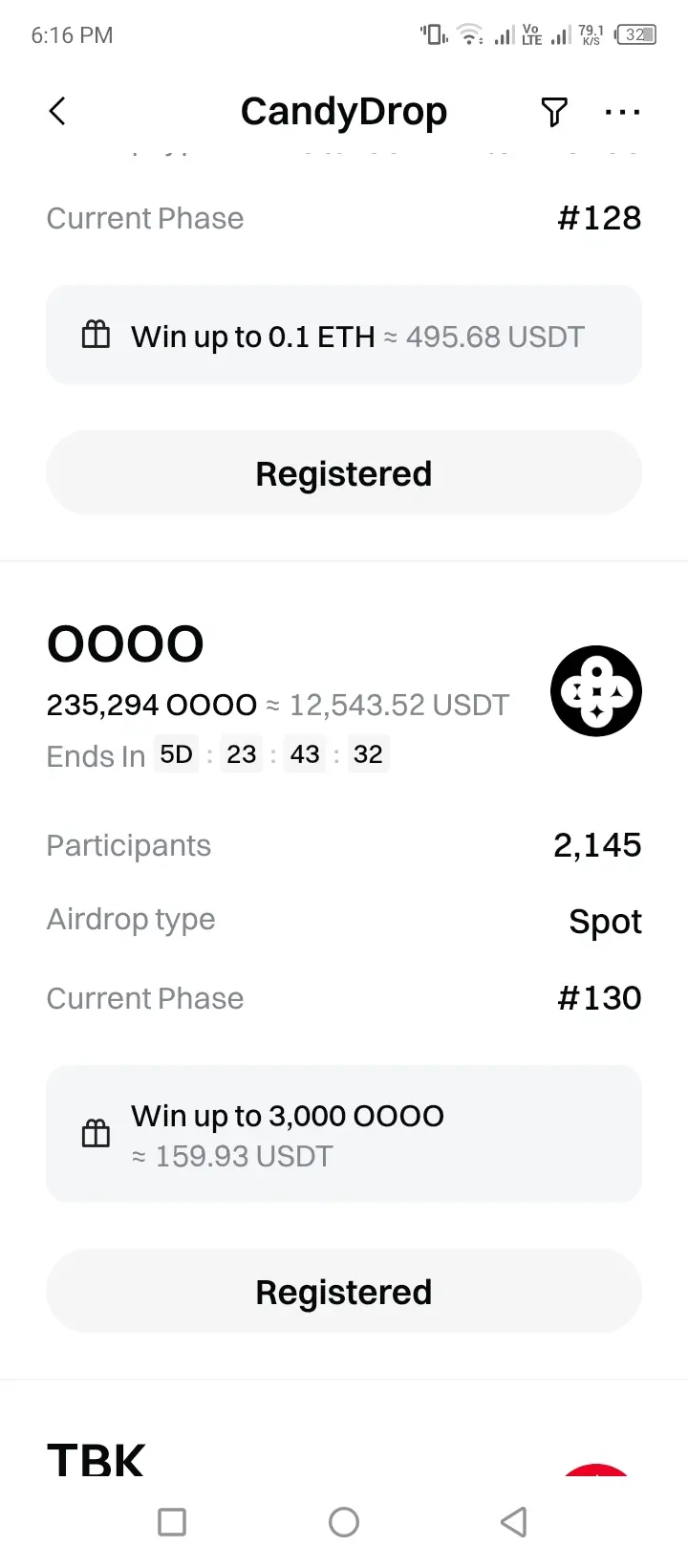The width and height of the screenshot is (688, 1568).
Task: Click Registered button under OOOO airdrop
Action: 344,1292
